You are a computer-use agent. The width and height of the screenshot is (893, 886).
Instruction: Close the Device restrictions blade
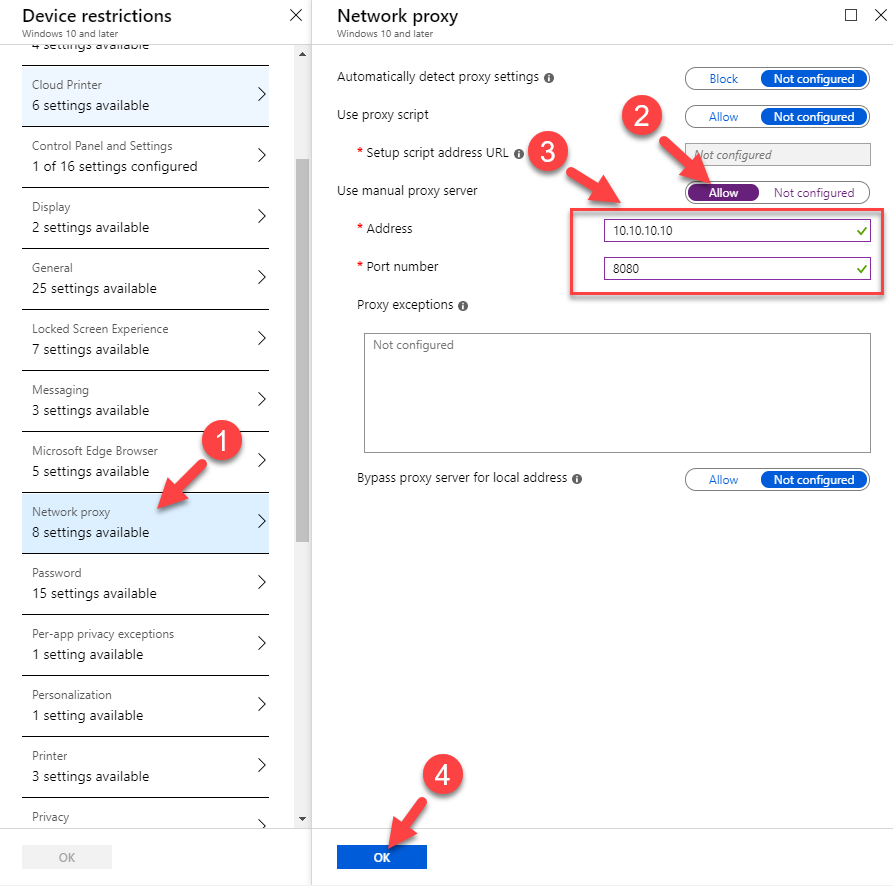coord(296,15)
